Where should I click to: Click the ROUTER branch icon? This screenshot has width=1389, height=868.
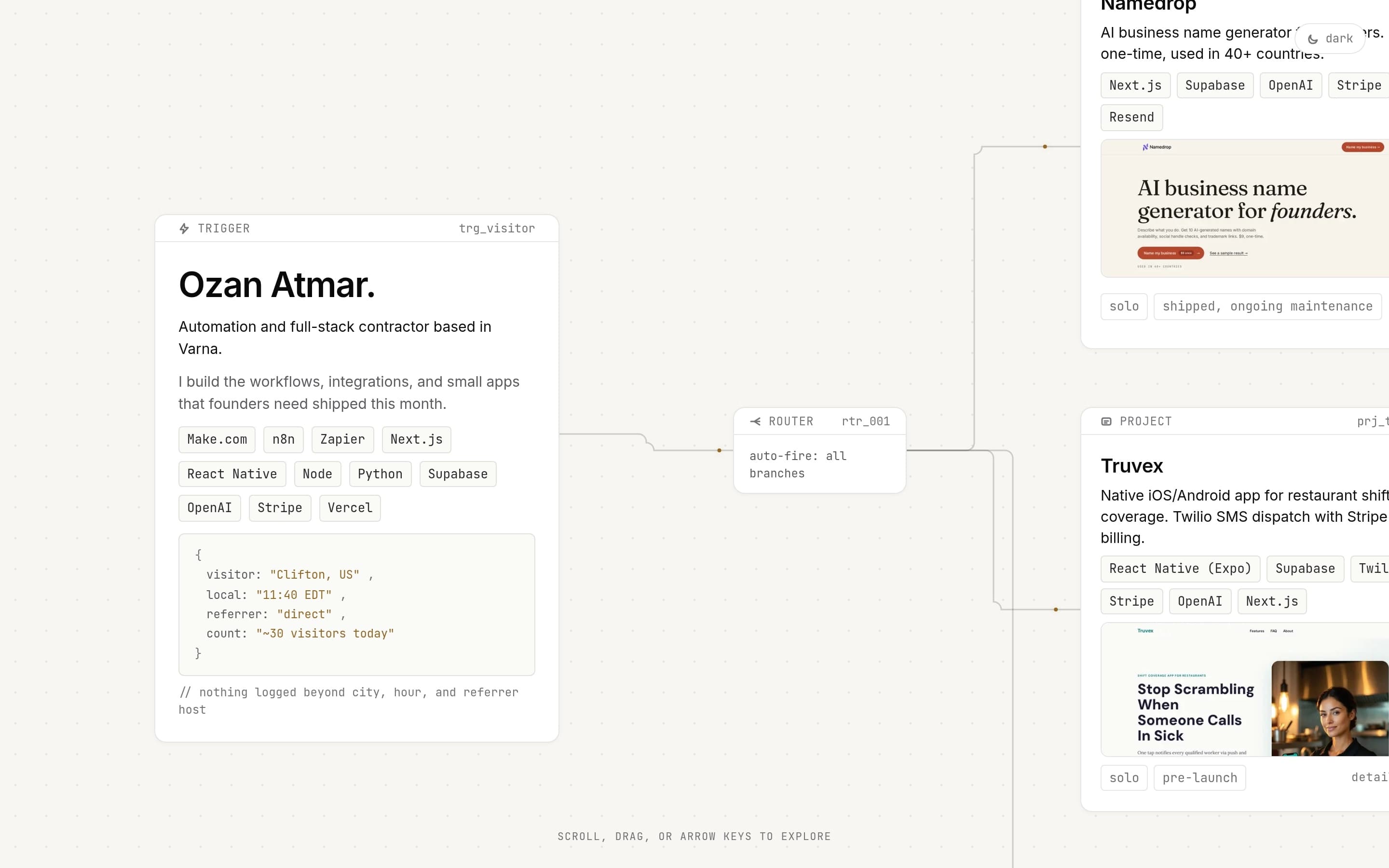click(755, 421)
